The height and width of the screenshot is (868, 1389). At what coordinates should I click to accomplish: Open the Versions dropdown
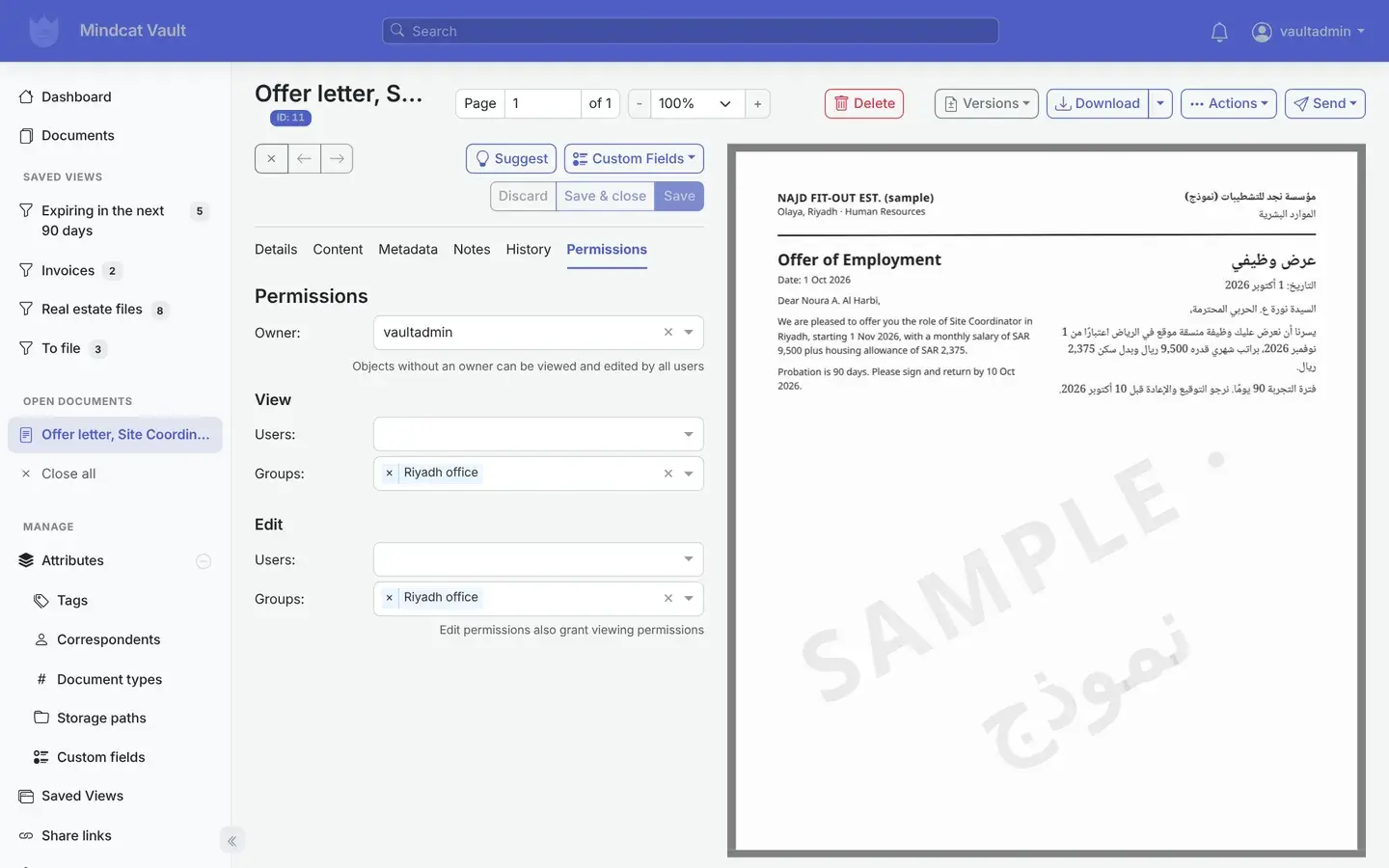click(986, 103)
